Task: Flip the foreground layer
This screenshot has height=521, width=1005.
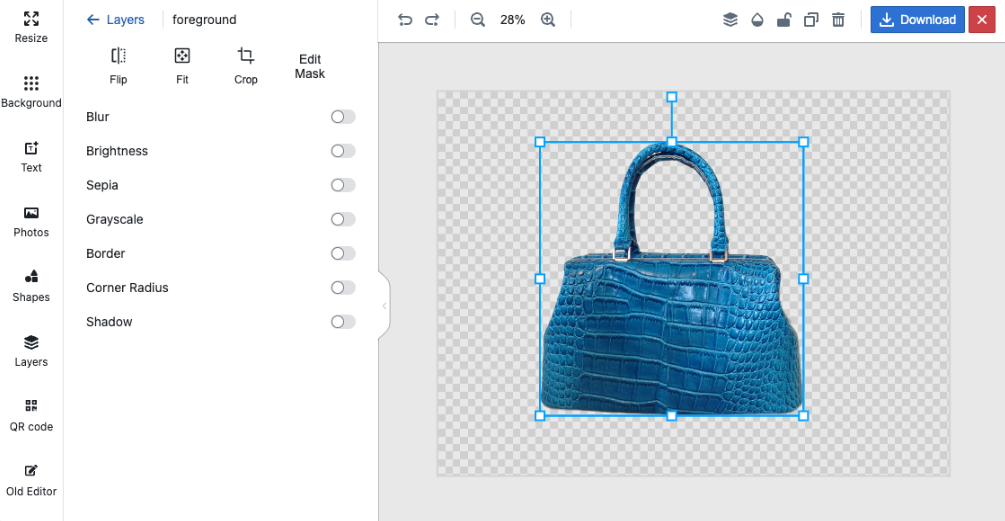Action: pyautogui.click(x=118, y=65)
